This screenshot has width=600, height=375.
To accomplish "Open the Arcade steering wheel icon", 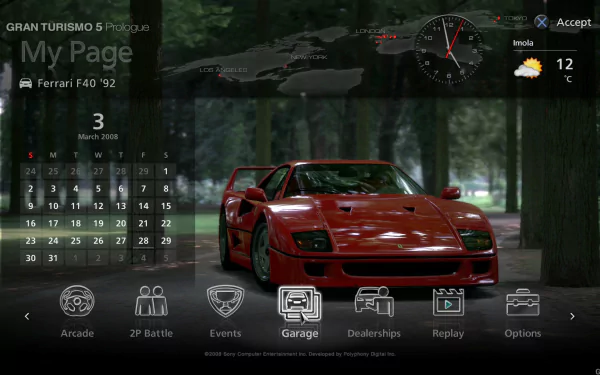I will tap(77, 301).
